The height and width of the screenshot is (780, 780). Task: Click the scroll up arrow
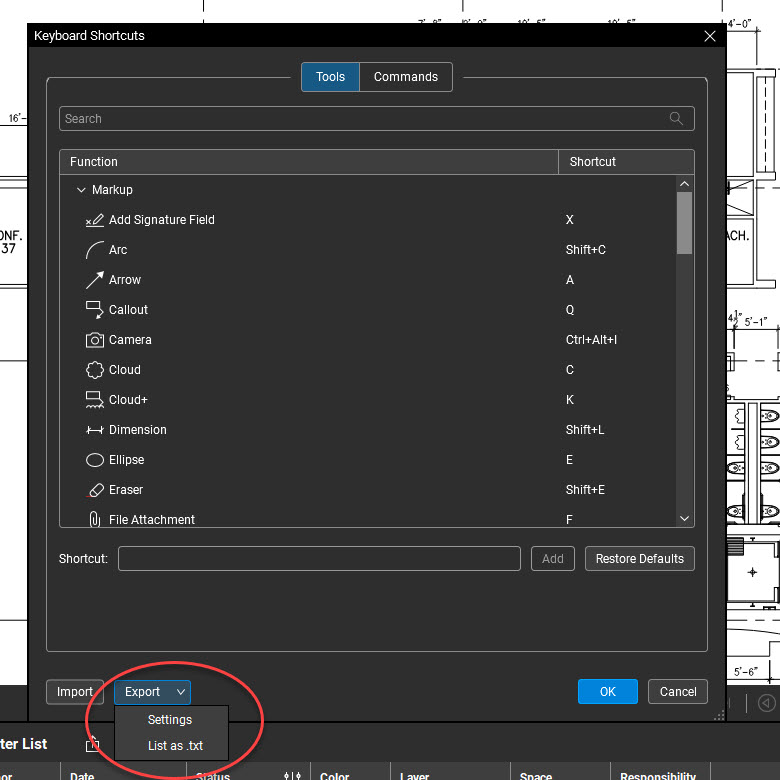[x=684, y=184]
